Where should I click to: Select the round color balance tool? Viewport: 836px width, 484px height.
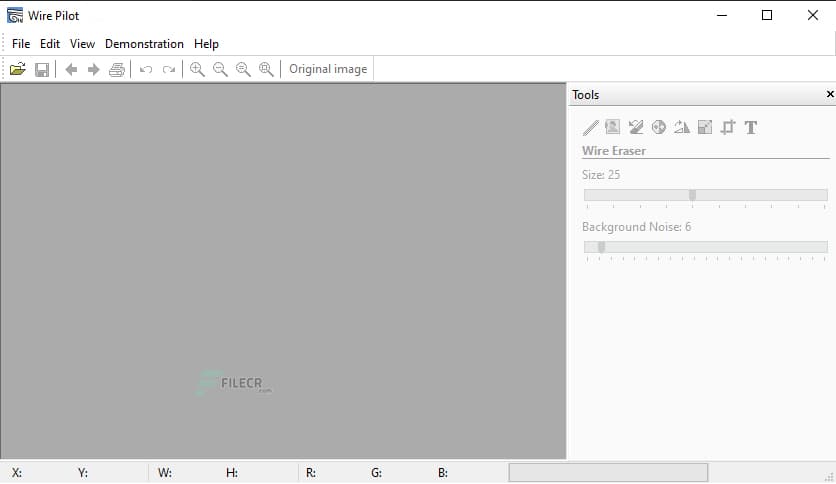click(x=659, y=127)
